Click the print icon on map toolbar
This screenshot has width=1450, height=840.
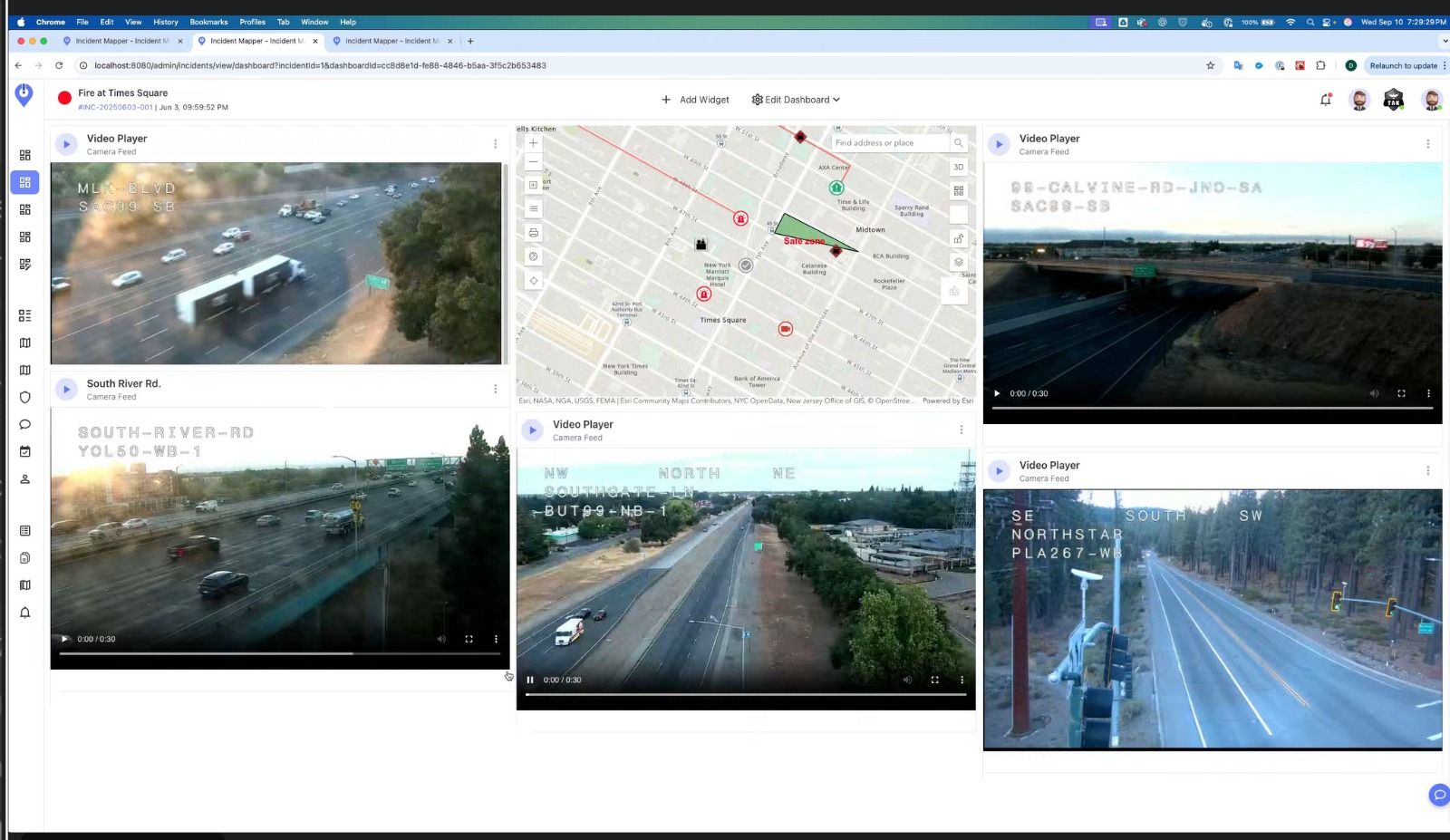coord(533,233)
